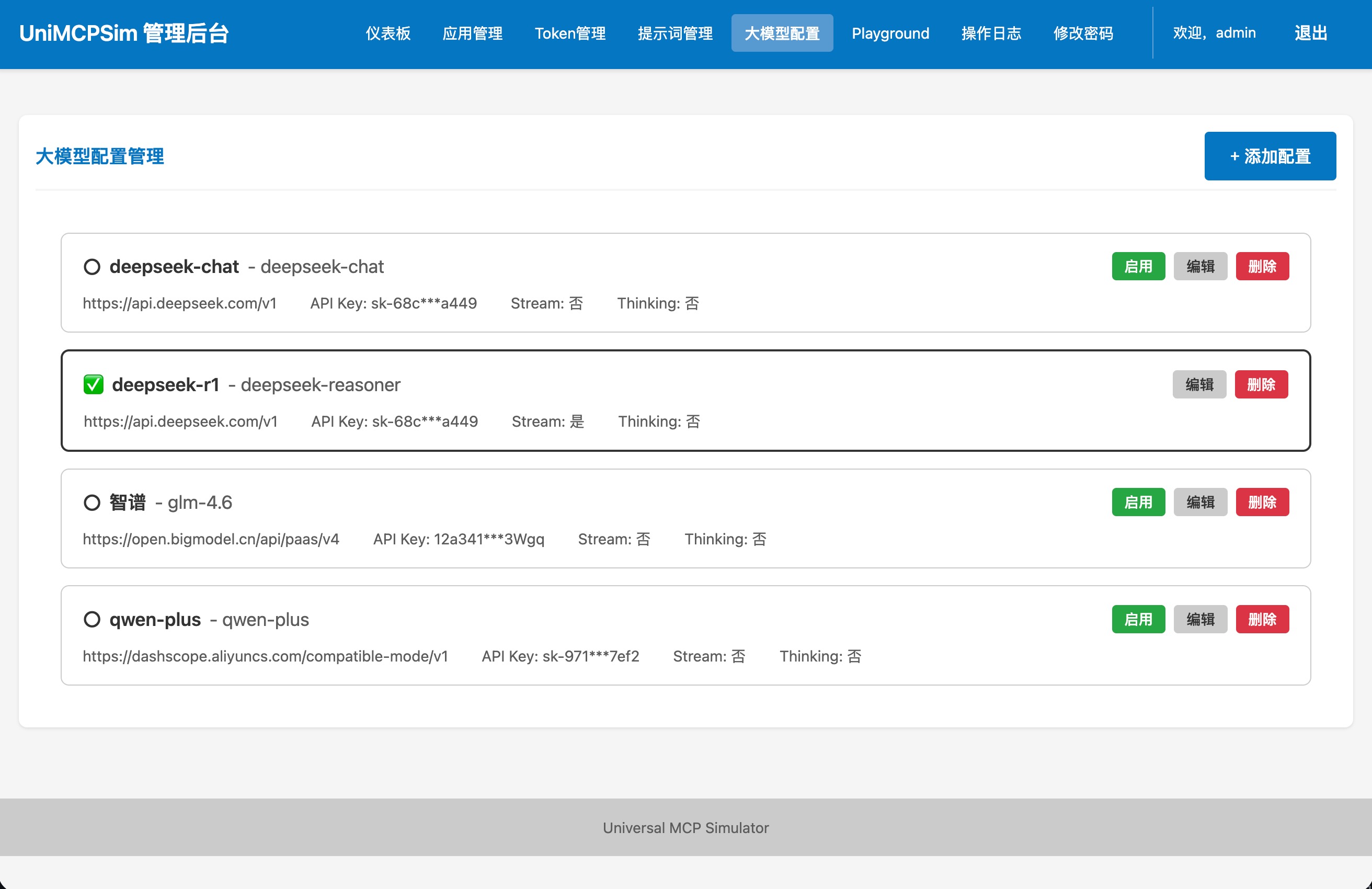Viewport: 1372px width, 889px height.
Task: Click the 大模型配置管理 heading
Action: (100, 156)
